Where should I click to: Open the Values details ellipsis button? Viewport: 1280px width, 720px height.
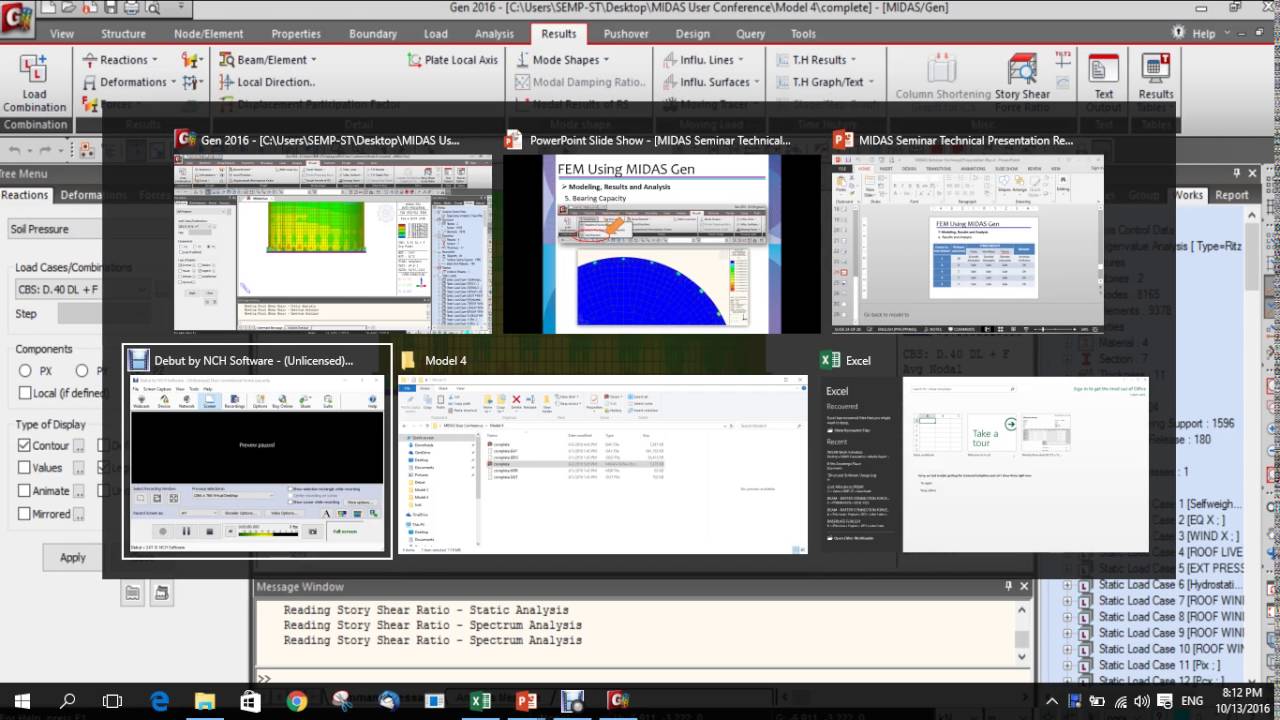tap(79, 467)
